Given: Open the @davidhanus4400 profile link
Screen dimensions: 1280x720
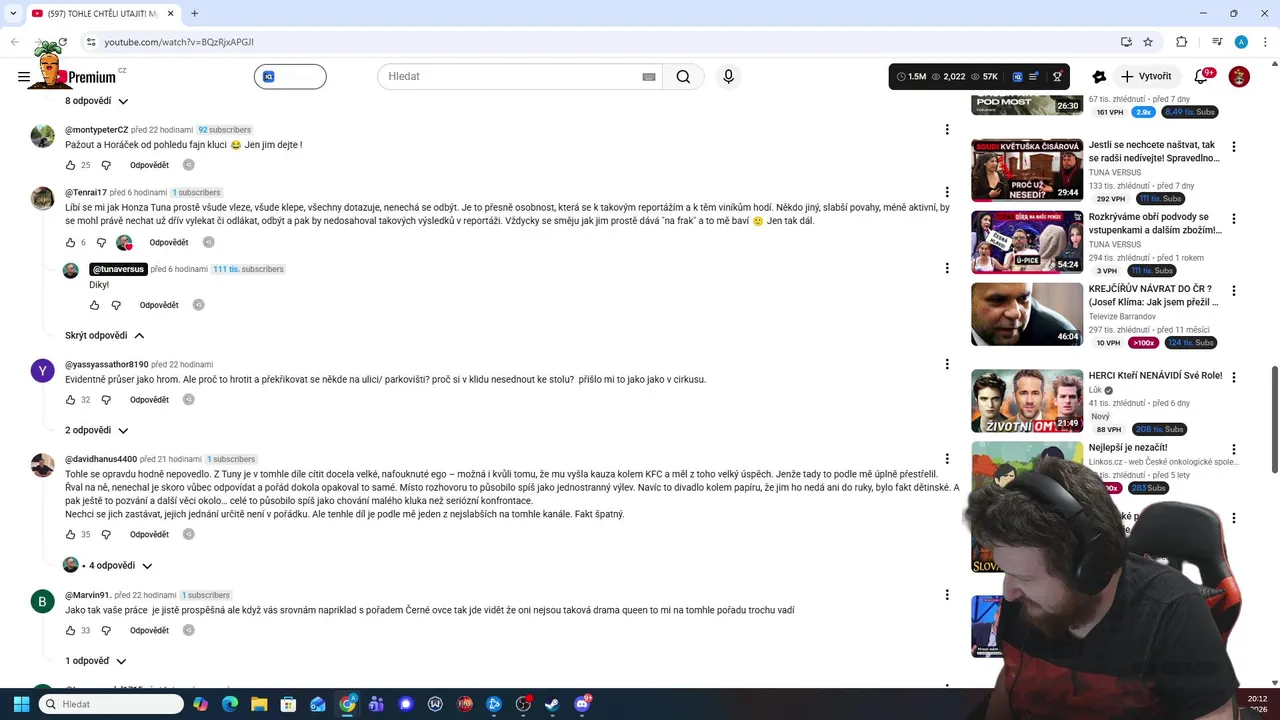Looking at the screenshot, I should tap(101, 459).
